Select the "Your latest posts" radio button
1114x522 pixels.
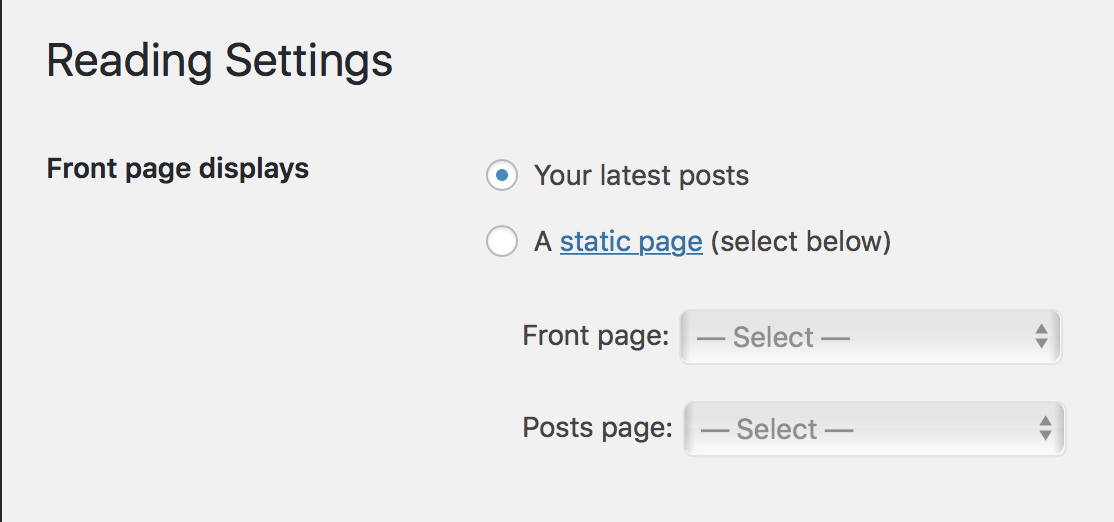tap(502, 176)
